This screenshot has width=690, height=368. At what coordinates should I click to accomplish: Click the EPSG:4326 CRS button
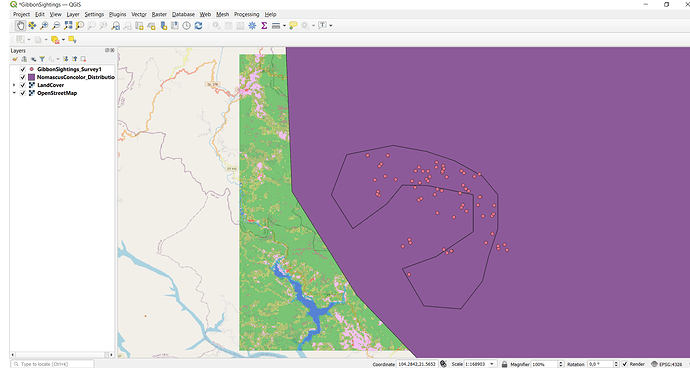pos(666,364)
